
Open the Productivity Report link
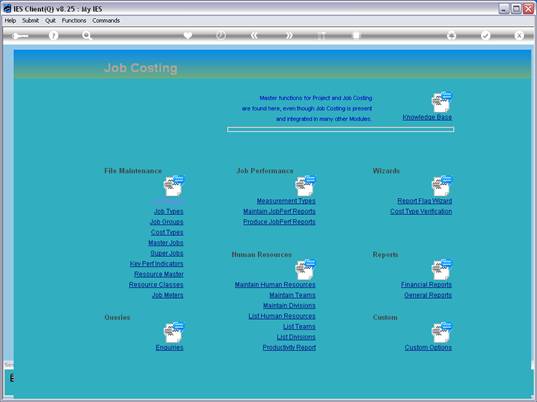point(289,348)
